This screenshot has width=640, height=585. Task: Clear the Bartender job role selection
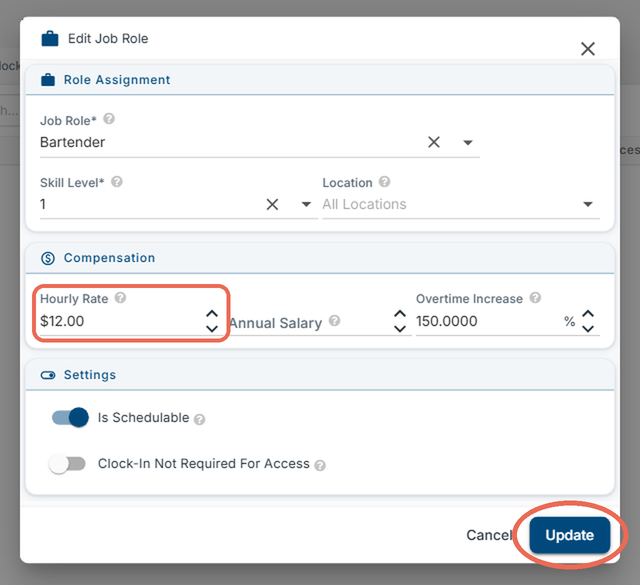pyautogui.click(x=433, y=142)
